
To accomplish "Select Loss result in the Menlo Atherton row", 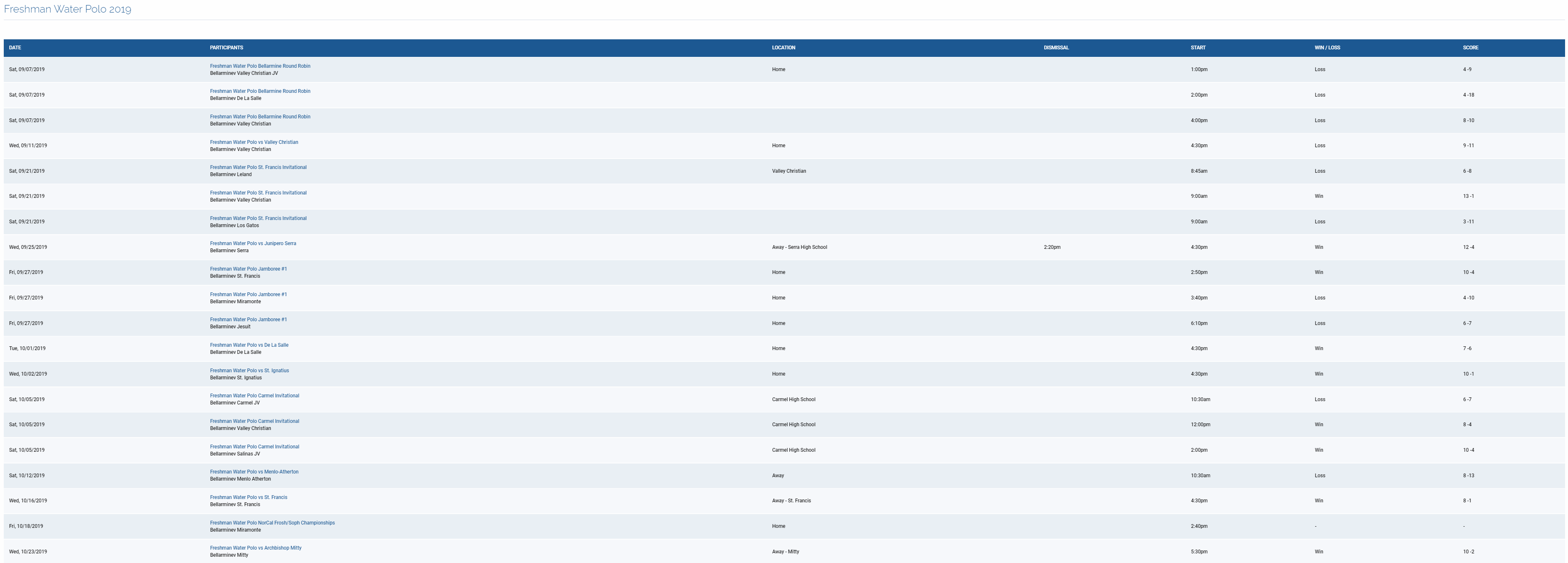I will (x=1319, y=475).
